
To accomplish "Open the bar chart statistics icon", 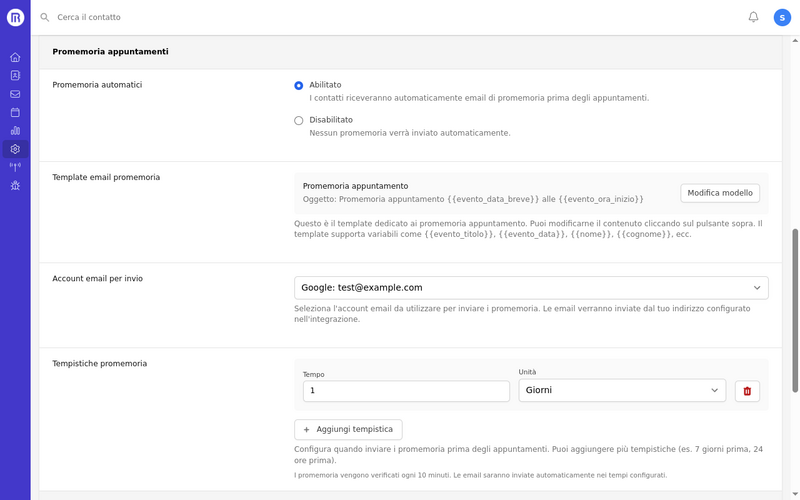I will [15, 130].
